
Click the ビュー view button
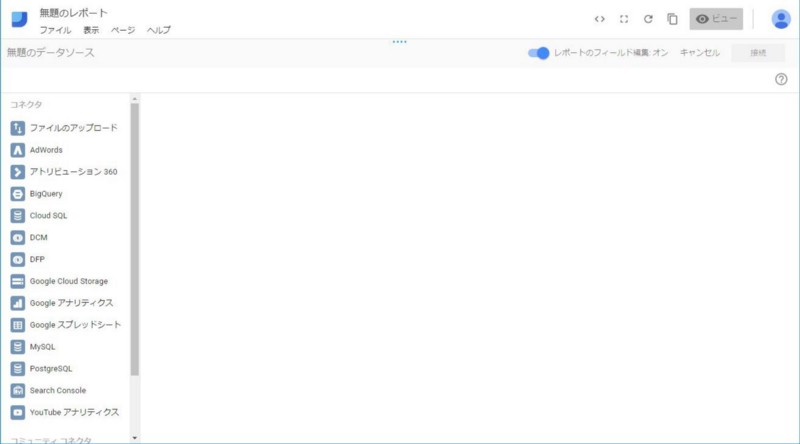coord(716,19)
